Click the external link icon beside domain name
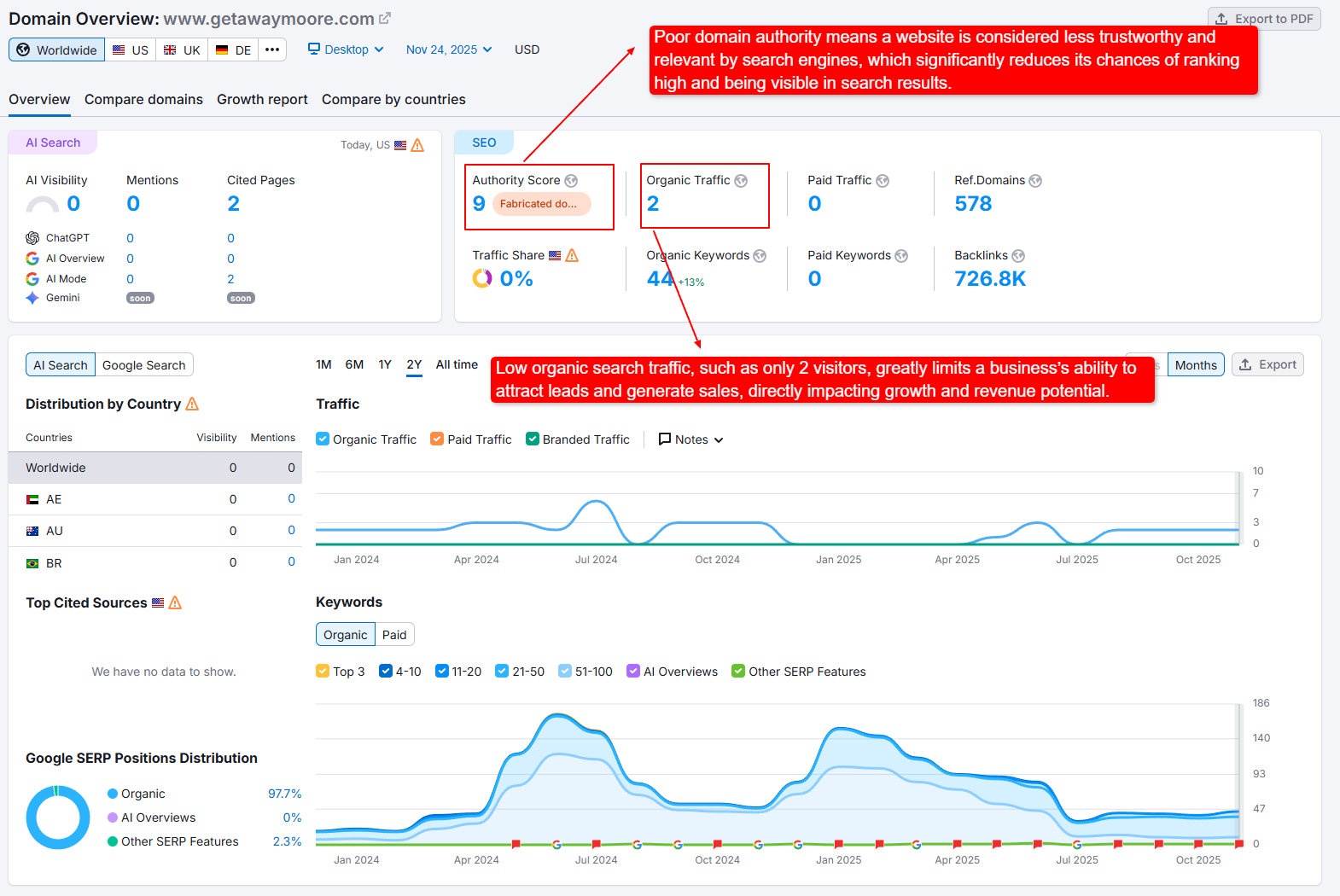This screenshot has width=1340, height=896. coord(385,18)
